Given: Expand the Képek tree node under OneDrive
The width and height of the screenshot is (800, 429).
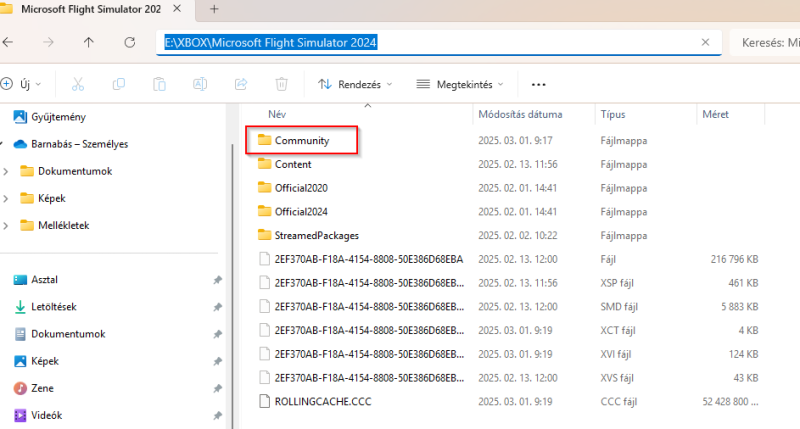Looking at the screenshot, I should tap(6, 198).
